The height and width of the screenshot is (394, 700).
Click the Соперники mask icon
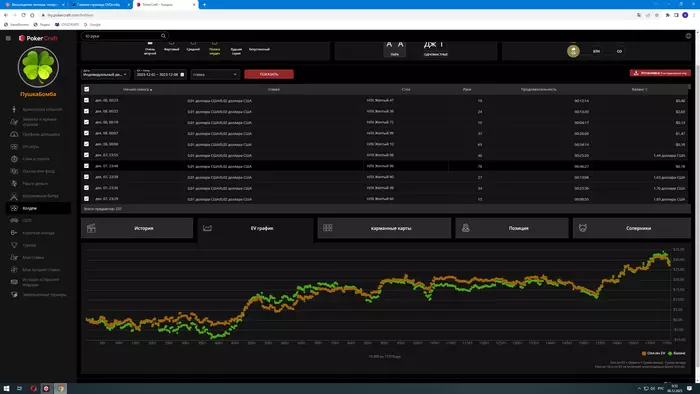(583, 228)
